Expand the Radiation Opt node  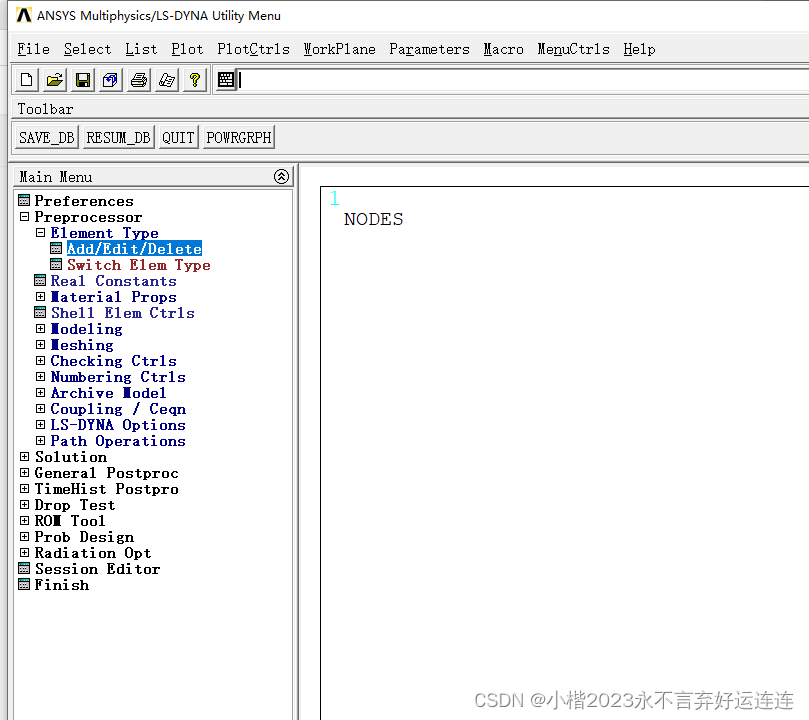click(x=24, y=552)
